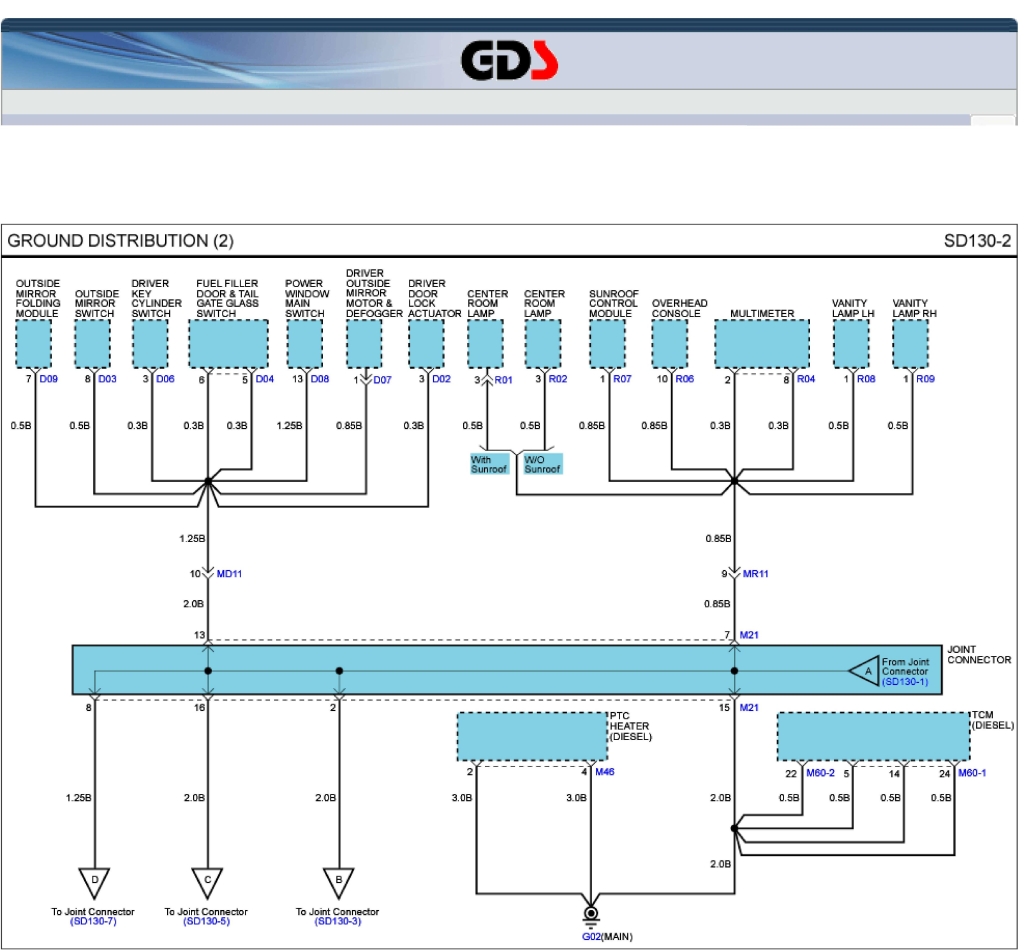
Task: Open the SD130-7 joint connector link
Action: tap(94, 921)
